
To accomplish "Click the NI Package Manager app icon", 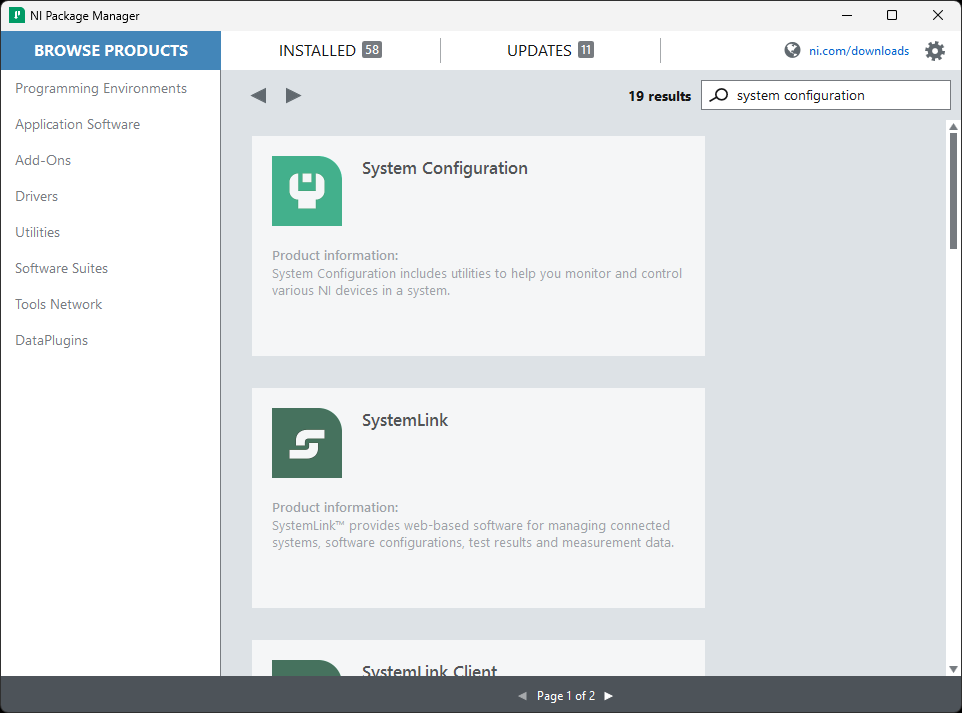I will [17, 15].
